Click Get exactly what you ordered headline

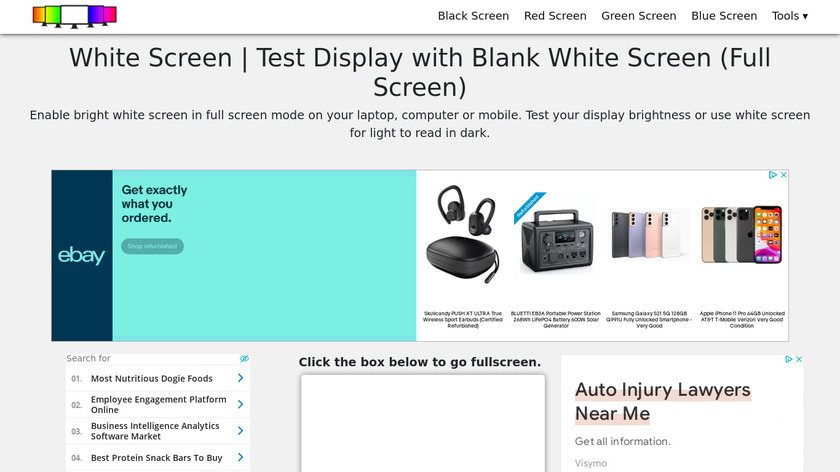tap(154, 204)
